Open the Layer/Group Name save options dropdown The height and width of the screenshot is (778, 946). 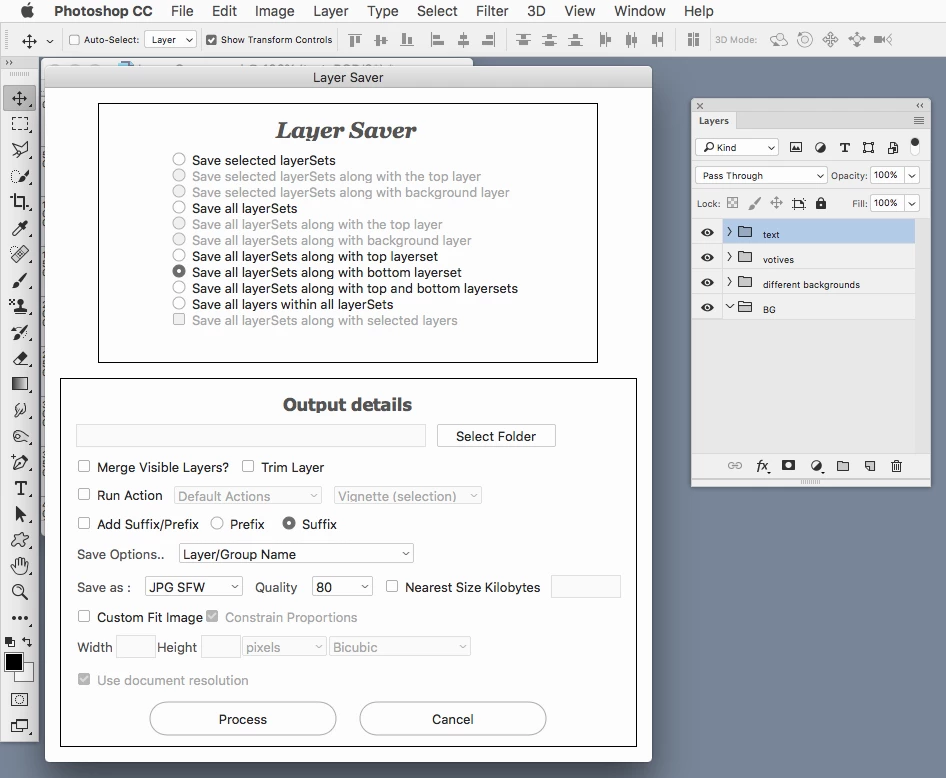(x=296, y=554)
